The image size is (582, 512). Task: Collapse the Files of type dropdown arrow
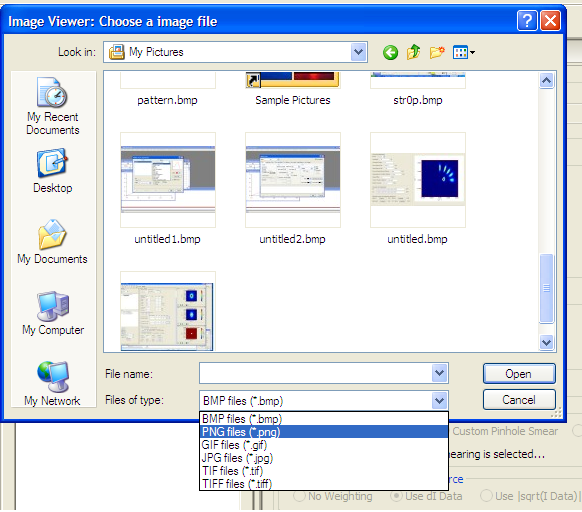439,400
